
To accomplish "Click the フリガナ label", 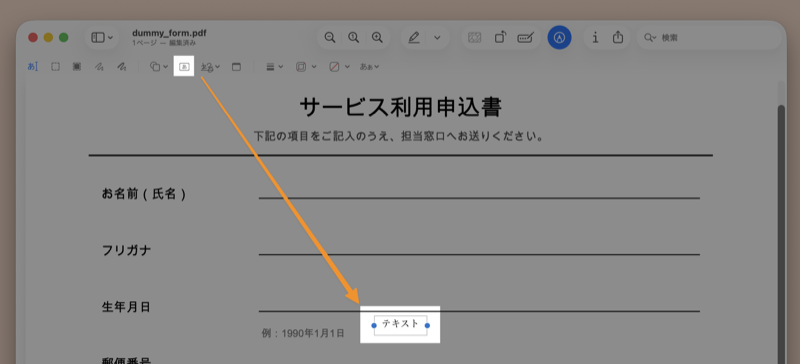I will [x=127, y=250].
